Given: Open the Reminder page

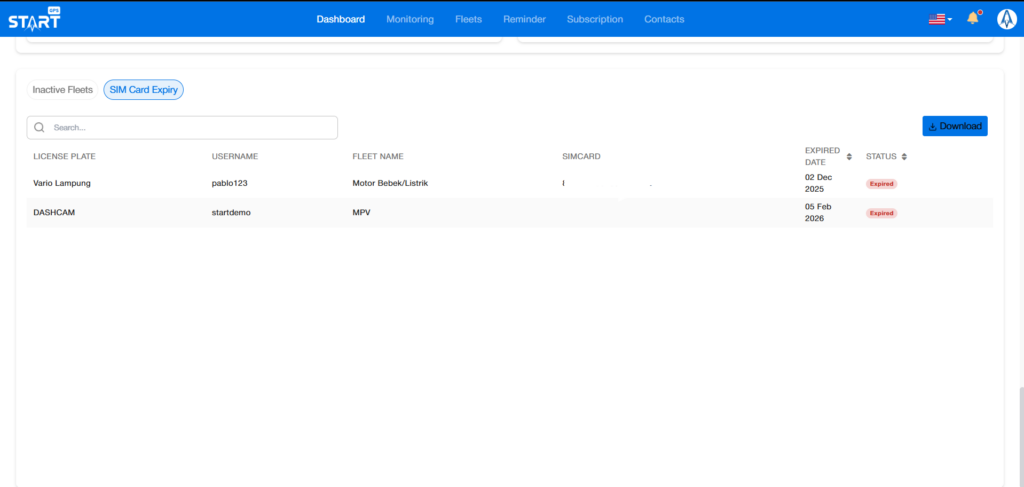Looking at the screenshot, I should pos(524,19).
